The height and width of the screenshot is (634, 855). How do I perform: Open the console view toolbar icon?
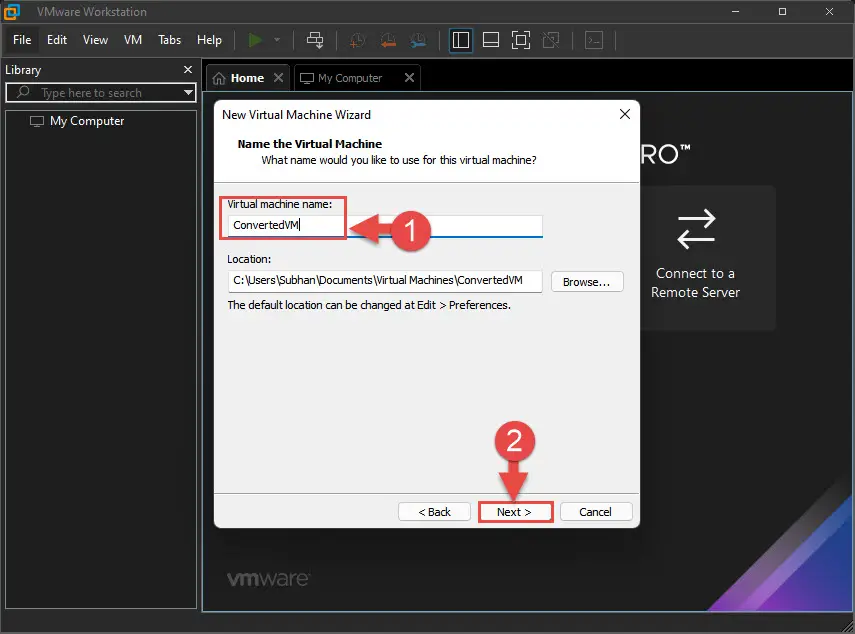pyautogui.click(x=594, y=40)
